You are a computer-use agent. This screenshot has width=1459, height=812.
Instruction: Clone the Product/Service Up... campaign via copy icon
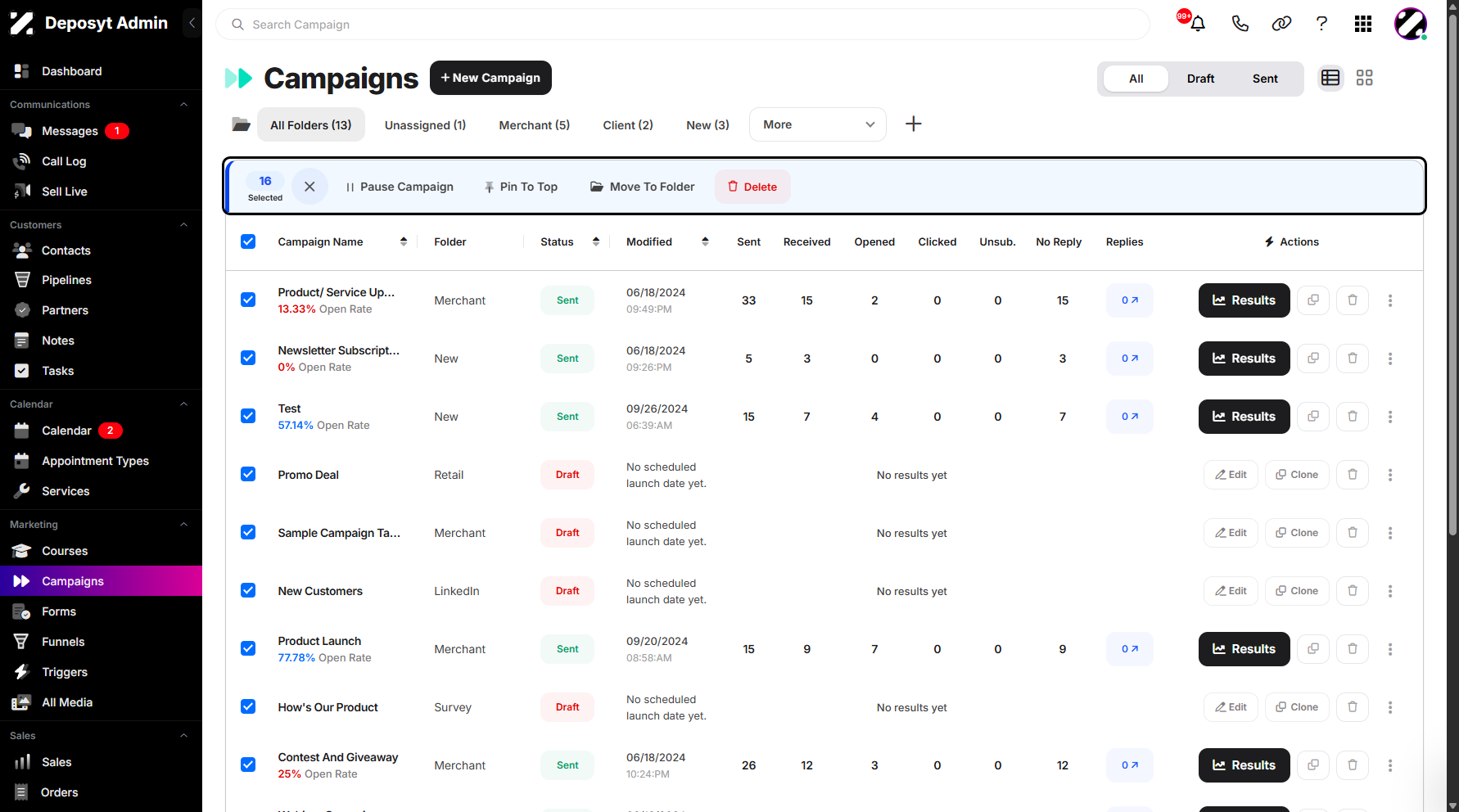[1313, 300]
